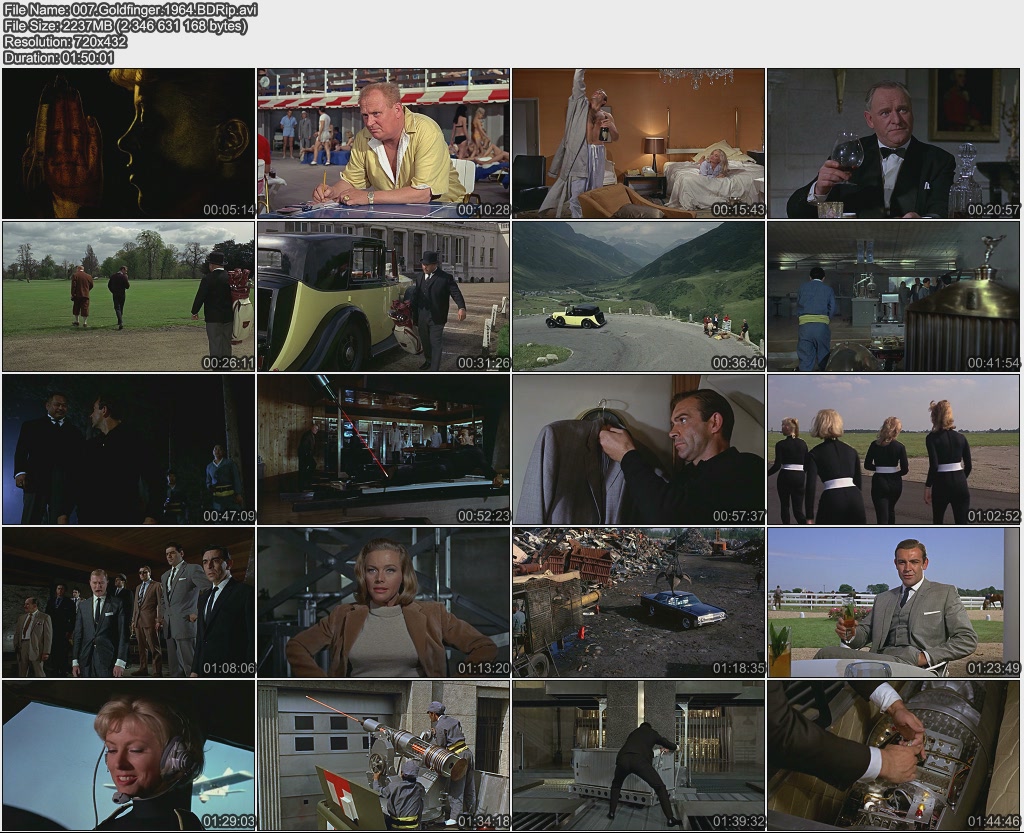Select the man holding grey jacket thumbnail
1024x833 pixels.
pos(639,449)
